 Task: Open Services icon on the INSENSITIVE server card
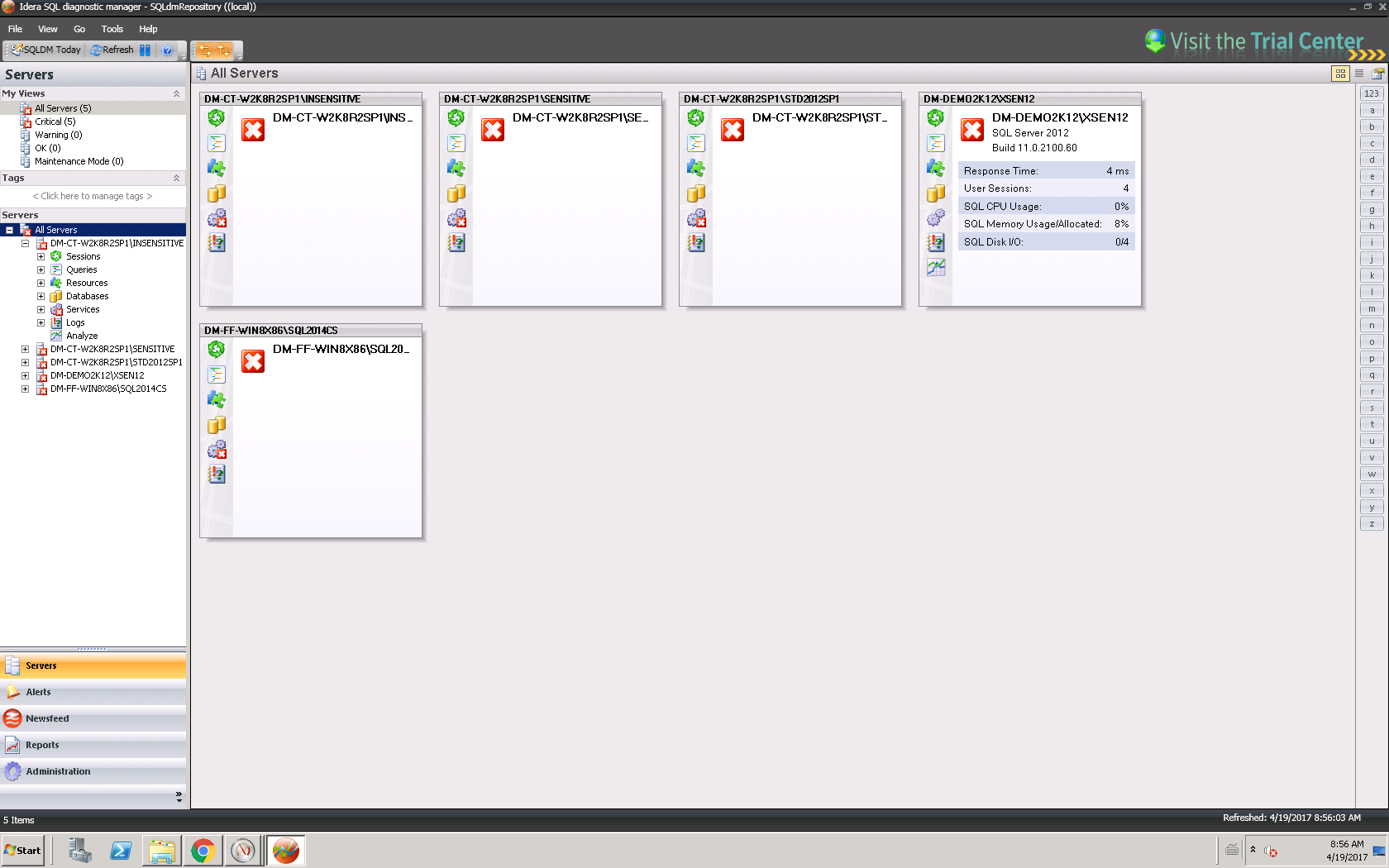(x=217, y=218)
